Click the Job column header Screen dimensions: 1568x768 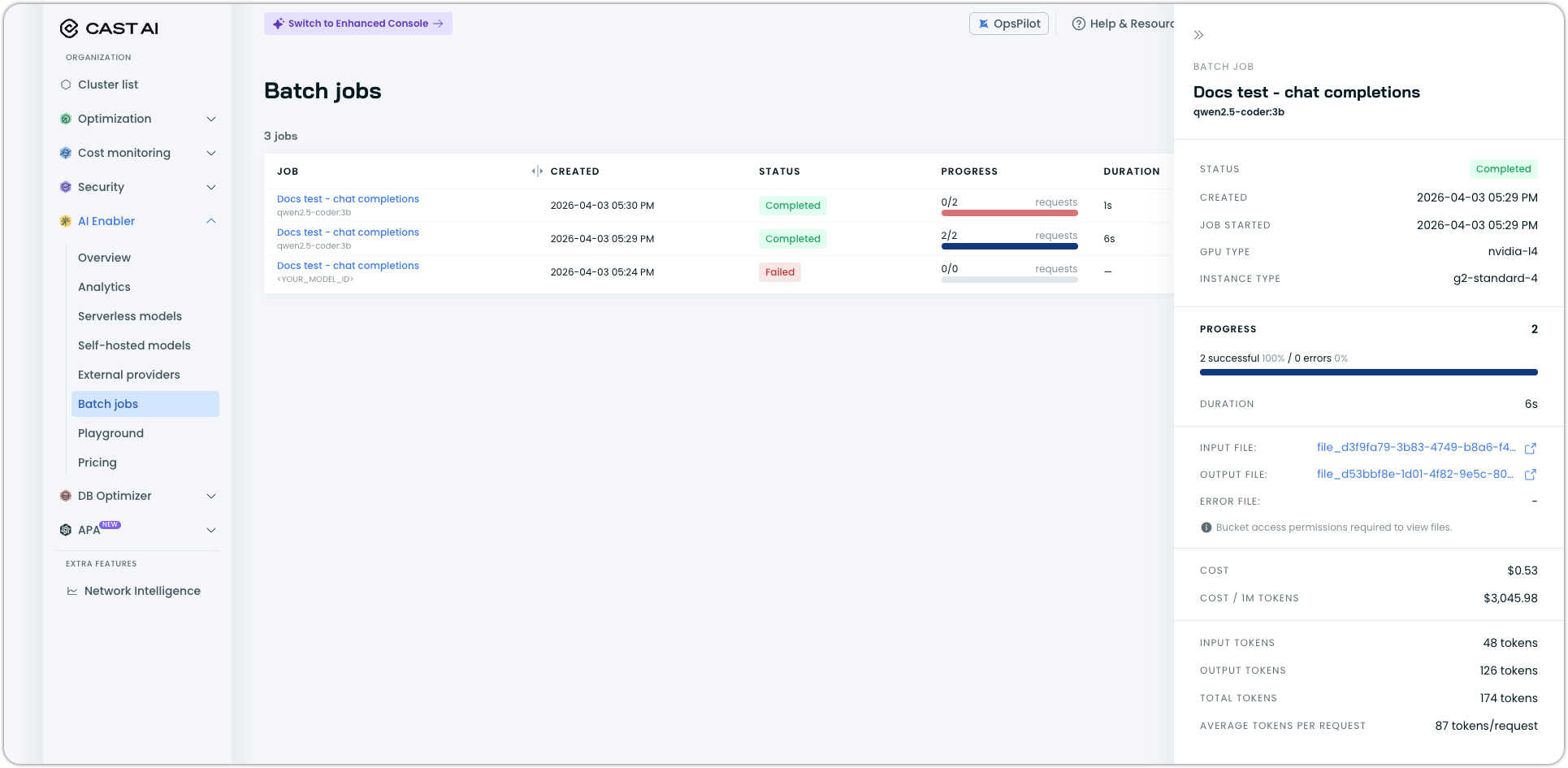tap(288, 171)
